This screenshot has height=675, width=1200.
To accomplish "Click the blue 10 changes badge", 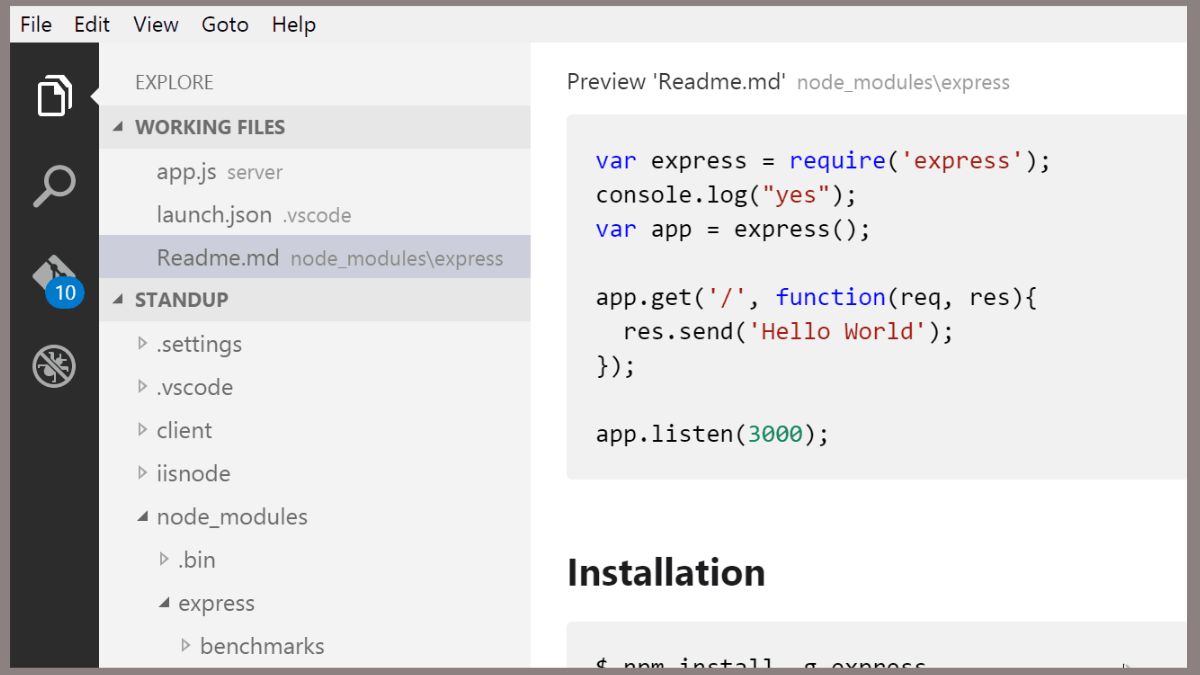I will tap(64, 293).
